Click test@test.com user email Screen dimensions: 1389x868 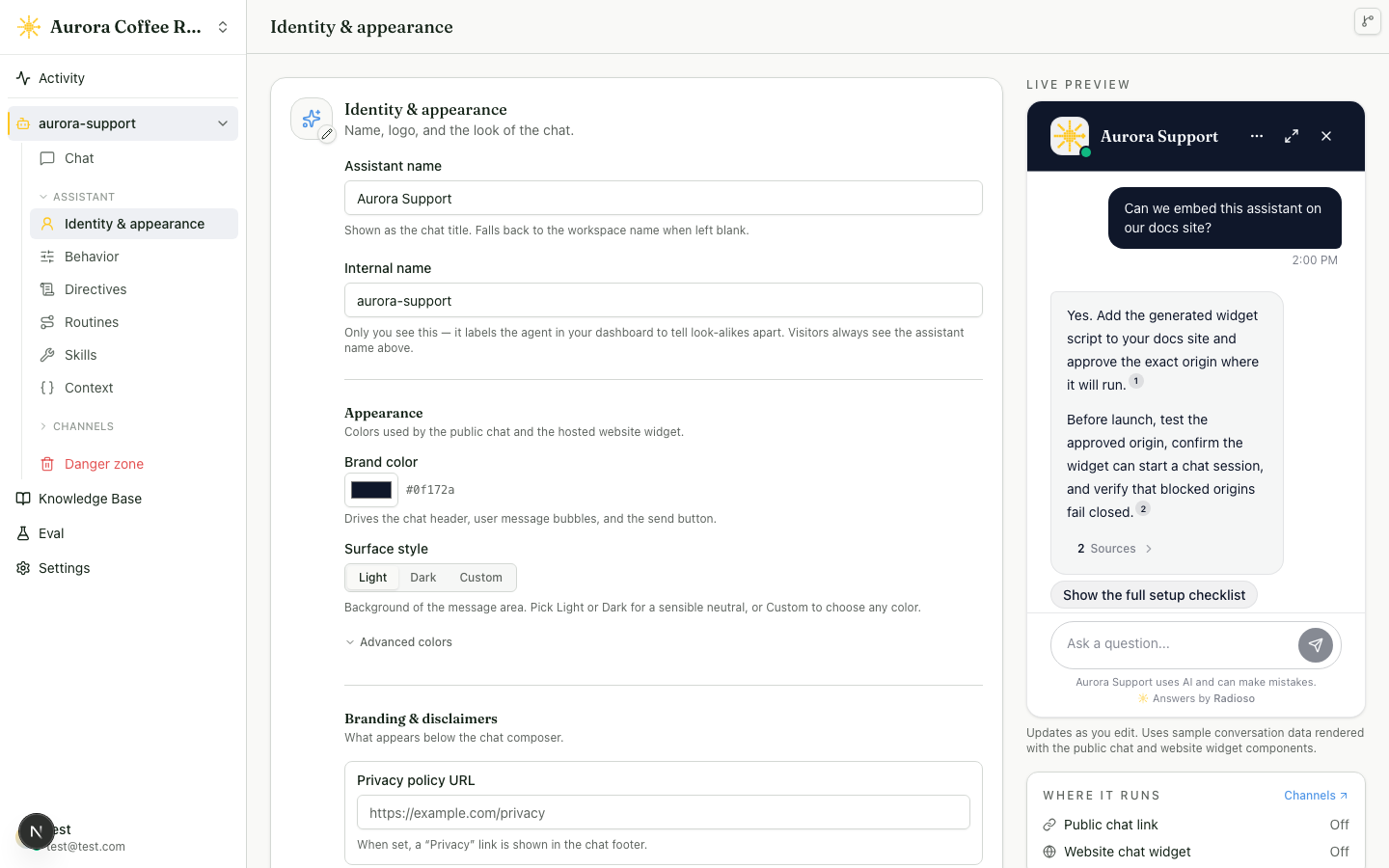(87, 847)
